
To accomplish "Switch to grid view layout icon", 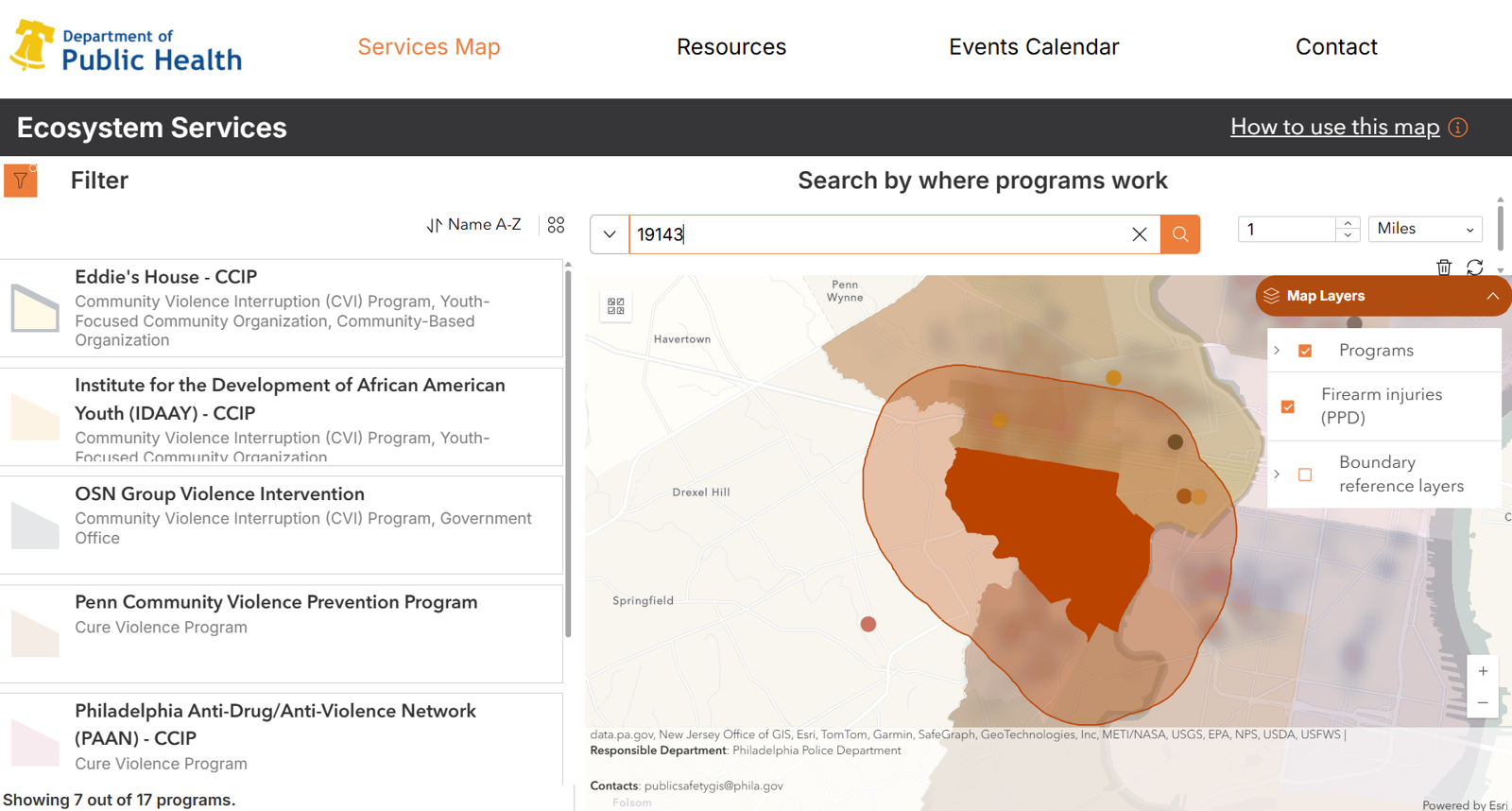I will pyautogui.click(x=556, y=225).
